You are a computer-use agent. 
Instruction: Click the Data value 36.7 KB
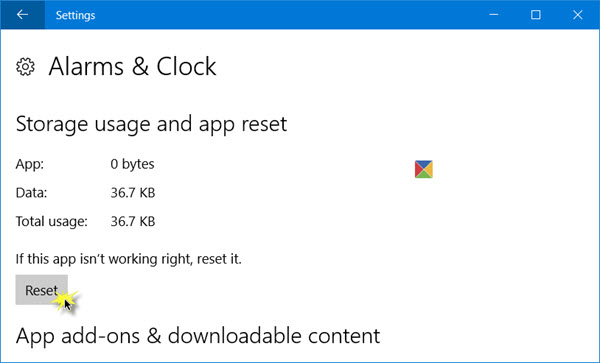133,193
